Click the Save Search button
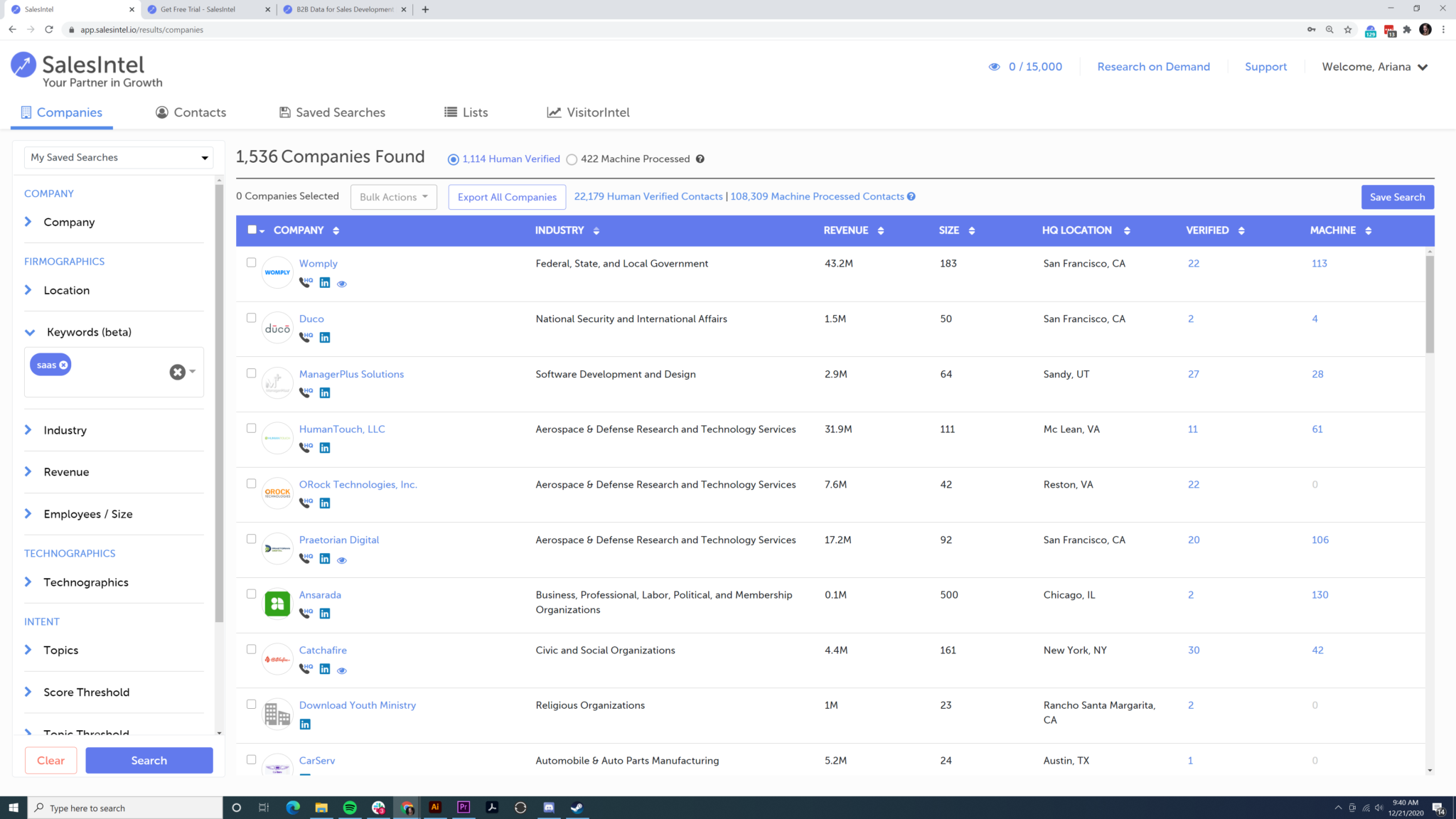1456x819 pixels. coord(1397,197)
